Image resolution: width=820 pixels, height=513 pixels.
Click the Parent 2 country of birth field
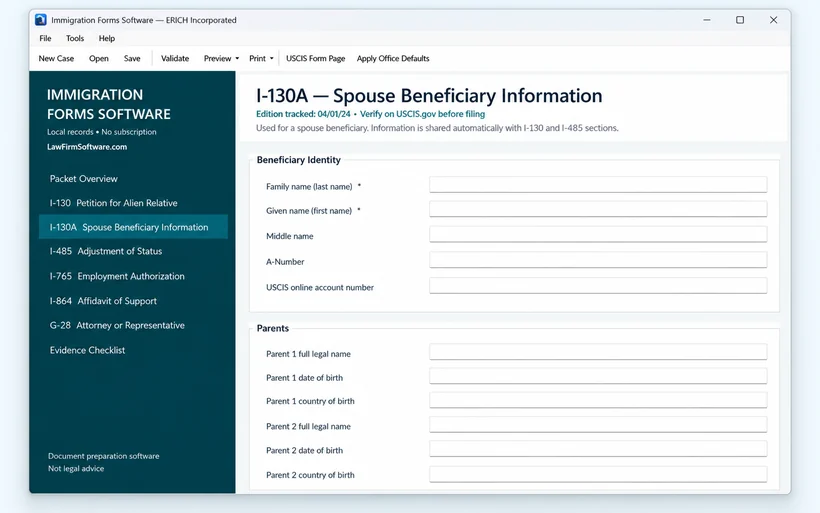coord(598,474)
